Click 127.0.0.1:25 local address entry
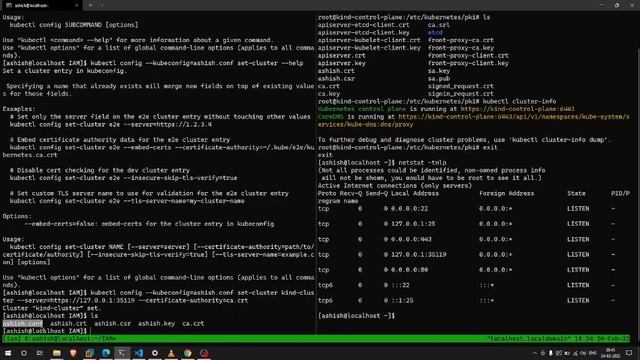 (x=413, y=224)
